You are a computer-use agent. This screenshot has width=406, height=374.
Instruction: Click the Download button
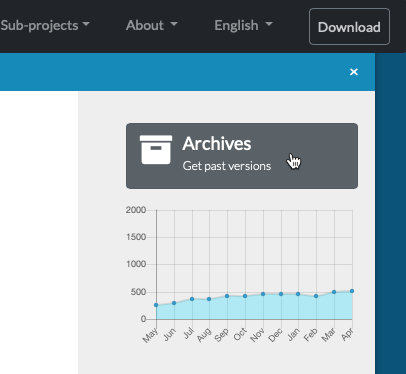click(349, 27)
